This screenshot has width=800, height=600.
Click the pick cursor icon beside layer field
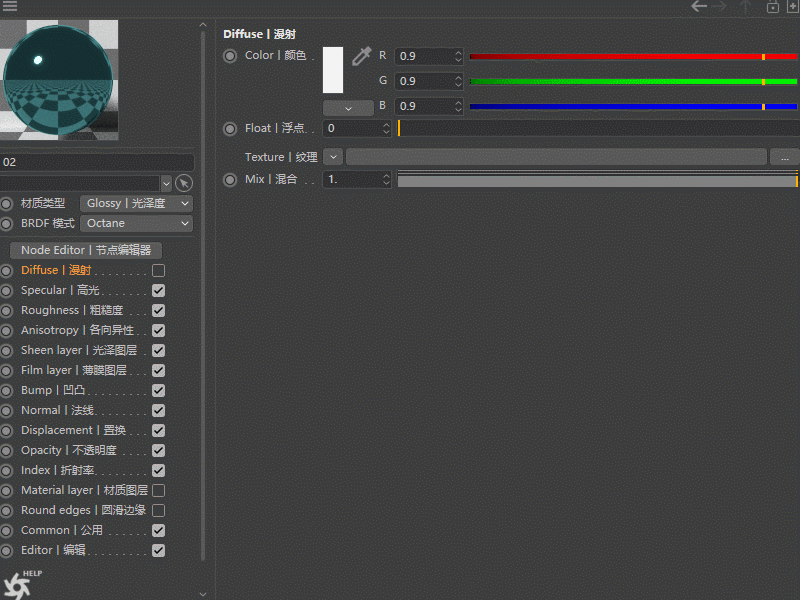coord(184,183)
